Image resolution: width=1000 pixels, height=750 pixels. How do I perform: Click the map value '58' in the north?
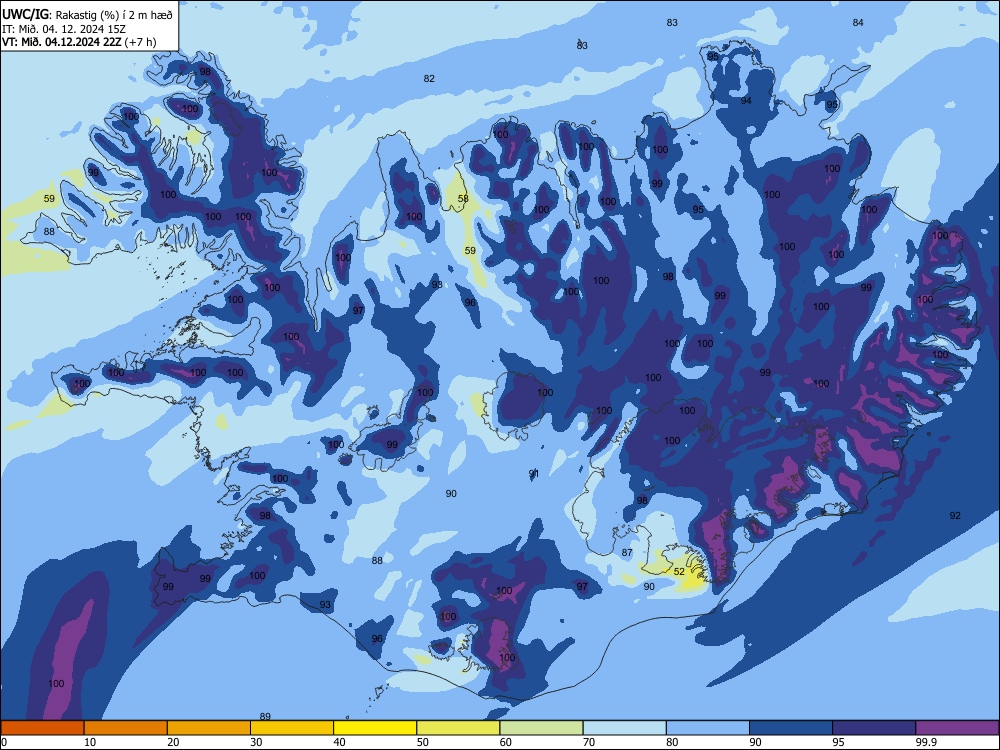pyautogui.click(x=463, y=198)
